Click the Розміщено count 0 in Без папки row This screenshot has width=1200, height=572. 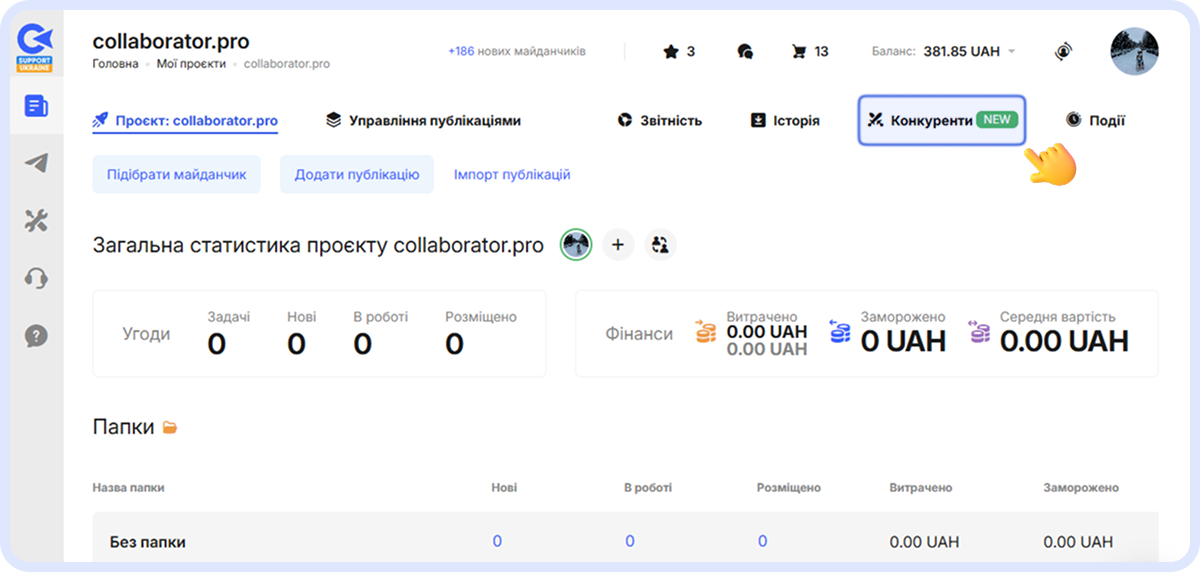pyautogui.click(x=763, y=541)
